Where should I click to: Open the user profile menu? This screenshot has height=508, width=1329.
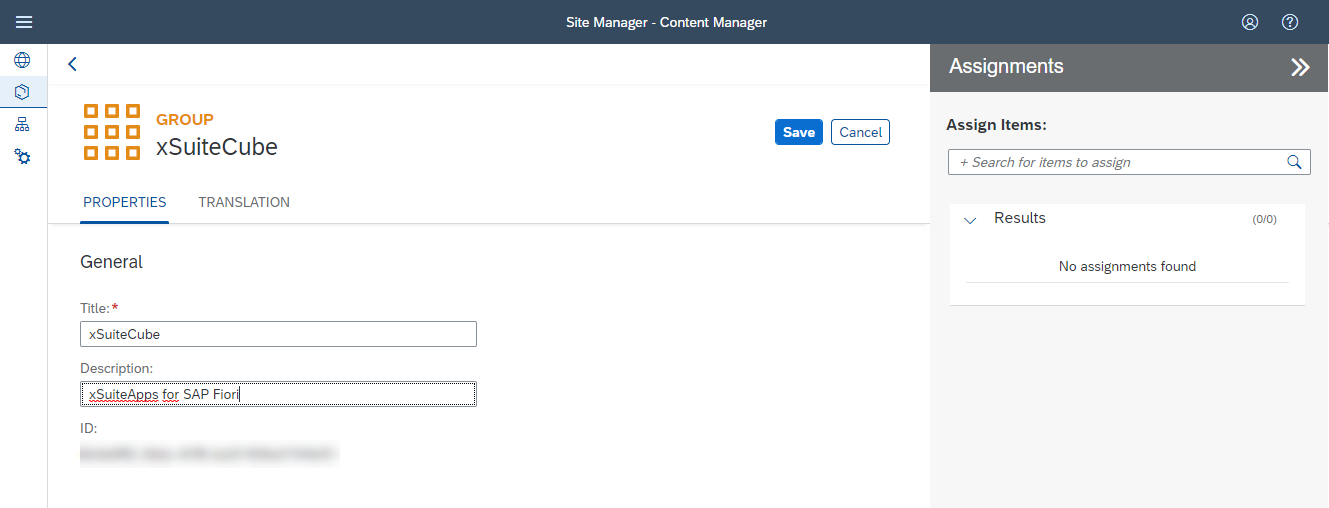[x=1250, y=22]
